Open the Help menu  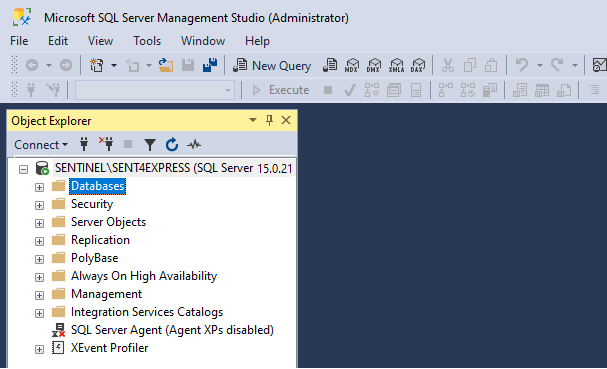click(x=257, y=41)
